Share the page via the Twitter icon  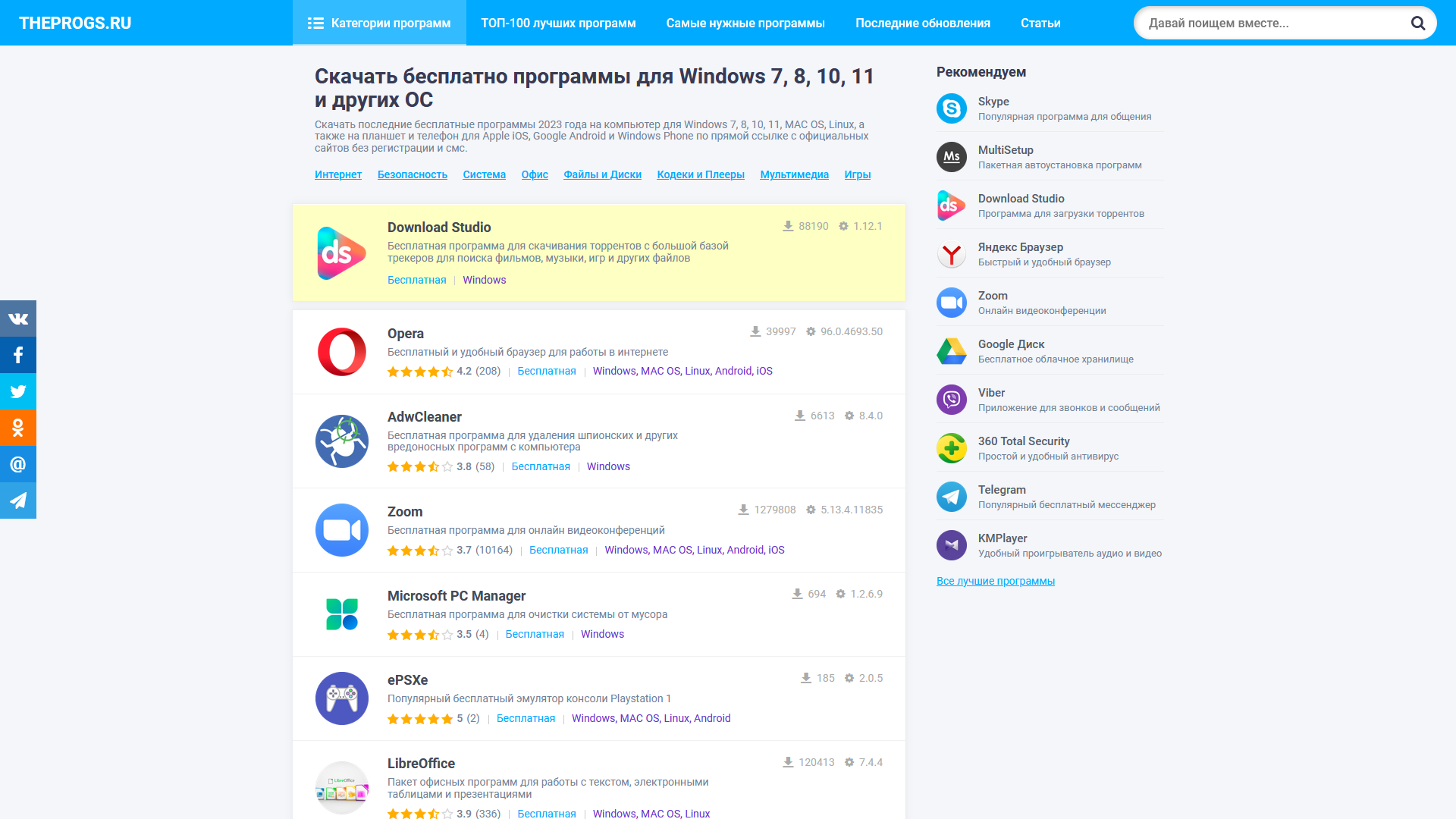(18, 391)
